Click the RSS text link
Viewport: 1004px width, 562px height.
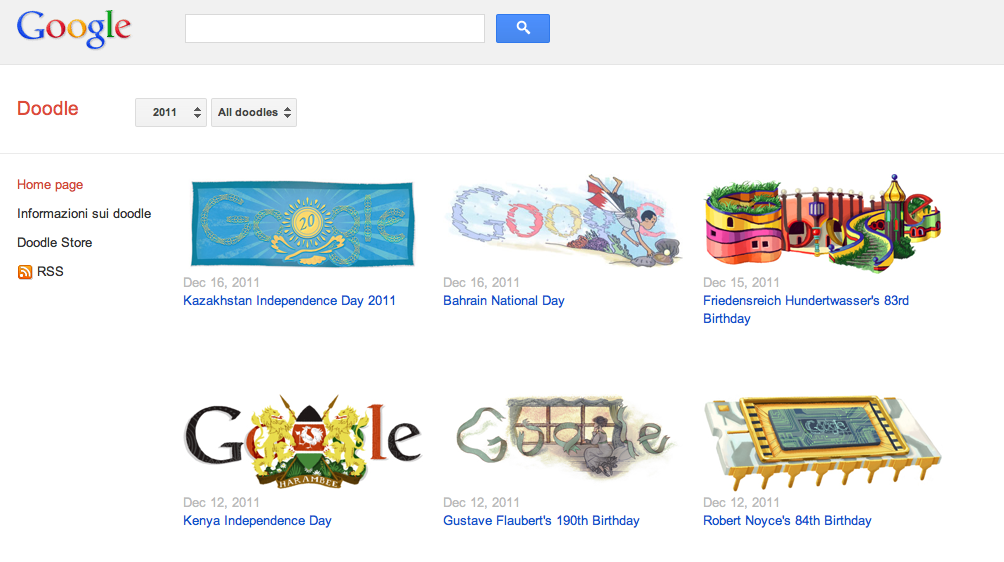click(x=50, y=271)
